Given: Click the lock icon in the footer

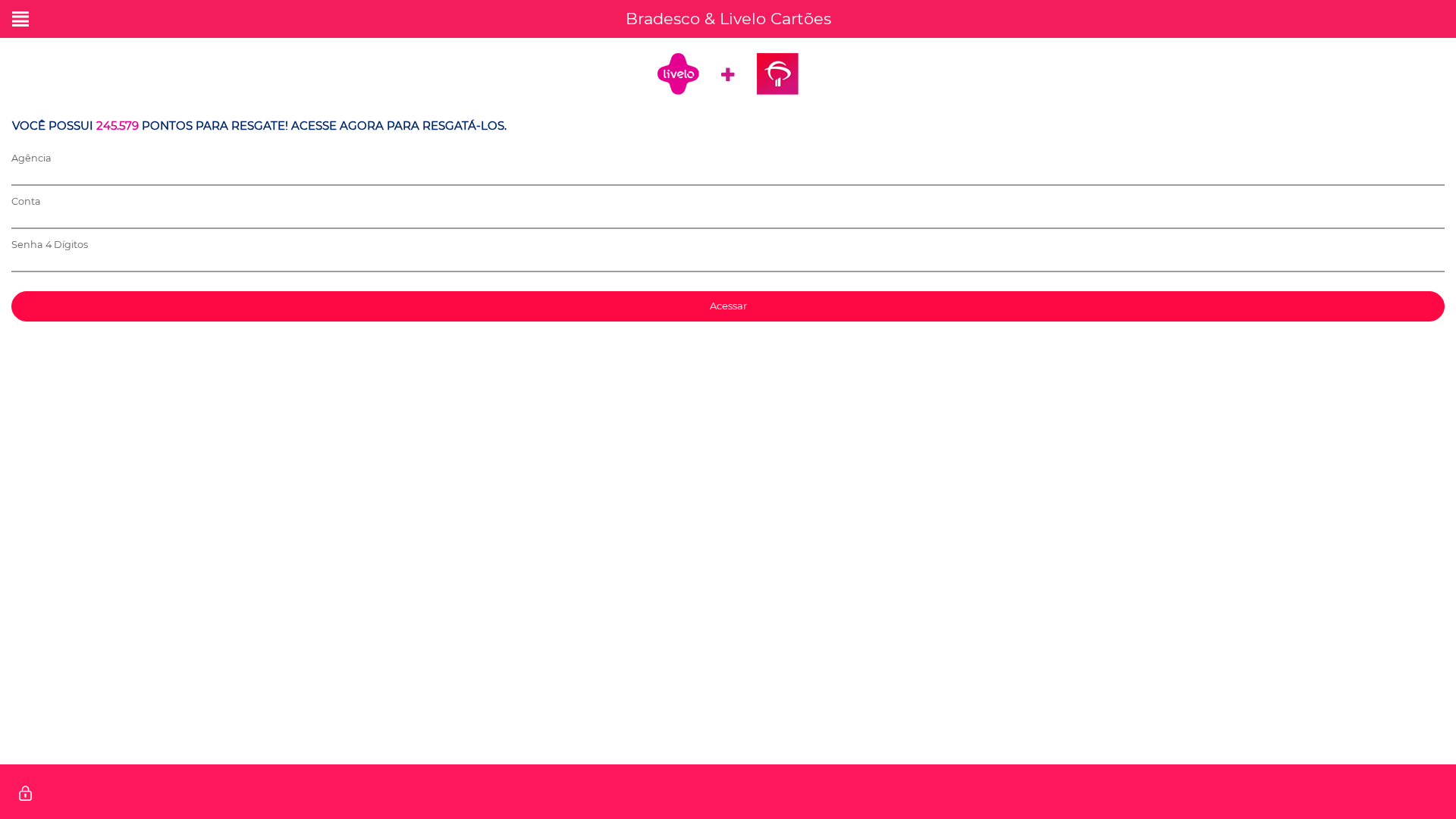Looking at the screenshot, I should click(25, 793).
